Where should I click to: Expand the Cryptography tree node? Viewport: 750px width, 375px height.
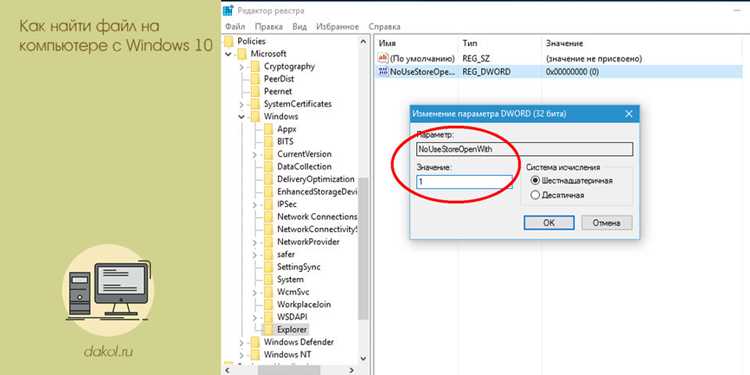[242, 66]
